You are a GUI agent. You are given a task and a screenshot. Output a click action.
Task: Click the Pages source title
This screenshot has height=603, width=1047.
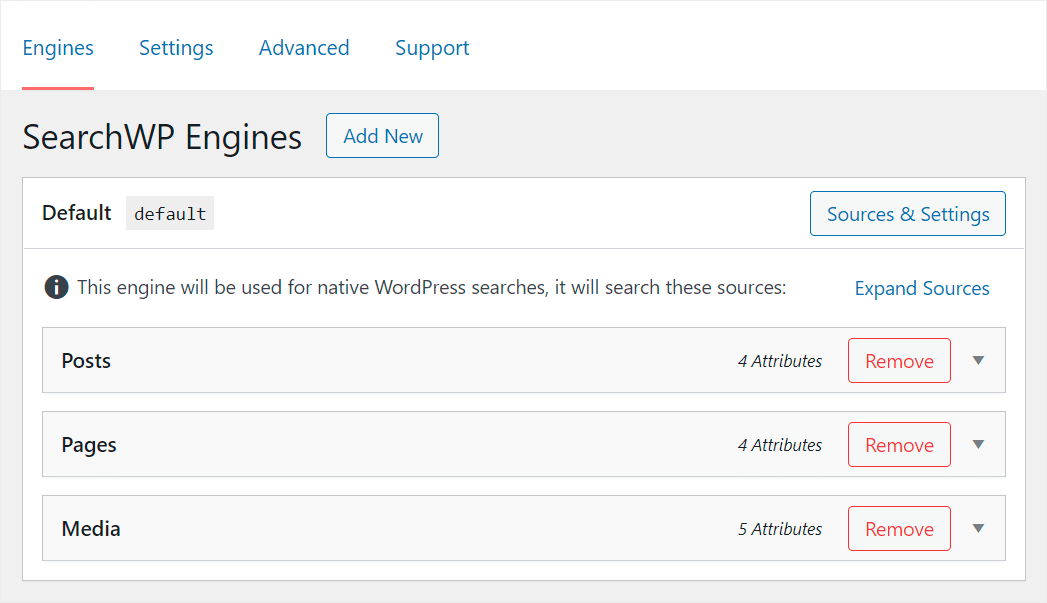coord(89,445)
